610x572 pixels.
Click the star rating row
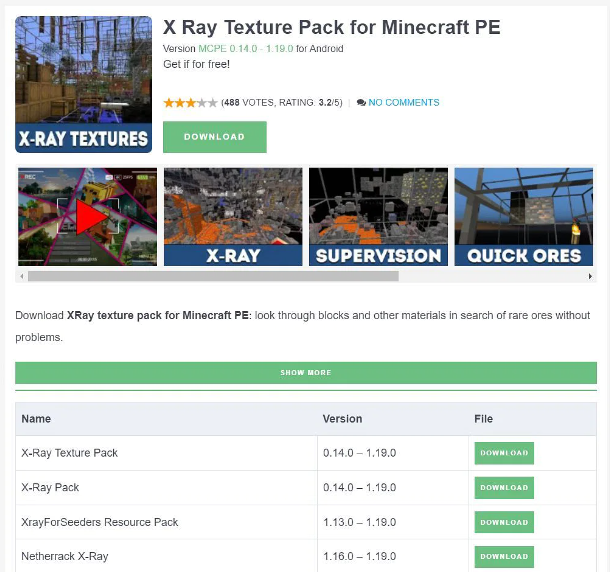(x=190, y=103)
